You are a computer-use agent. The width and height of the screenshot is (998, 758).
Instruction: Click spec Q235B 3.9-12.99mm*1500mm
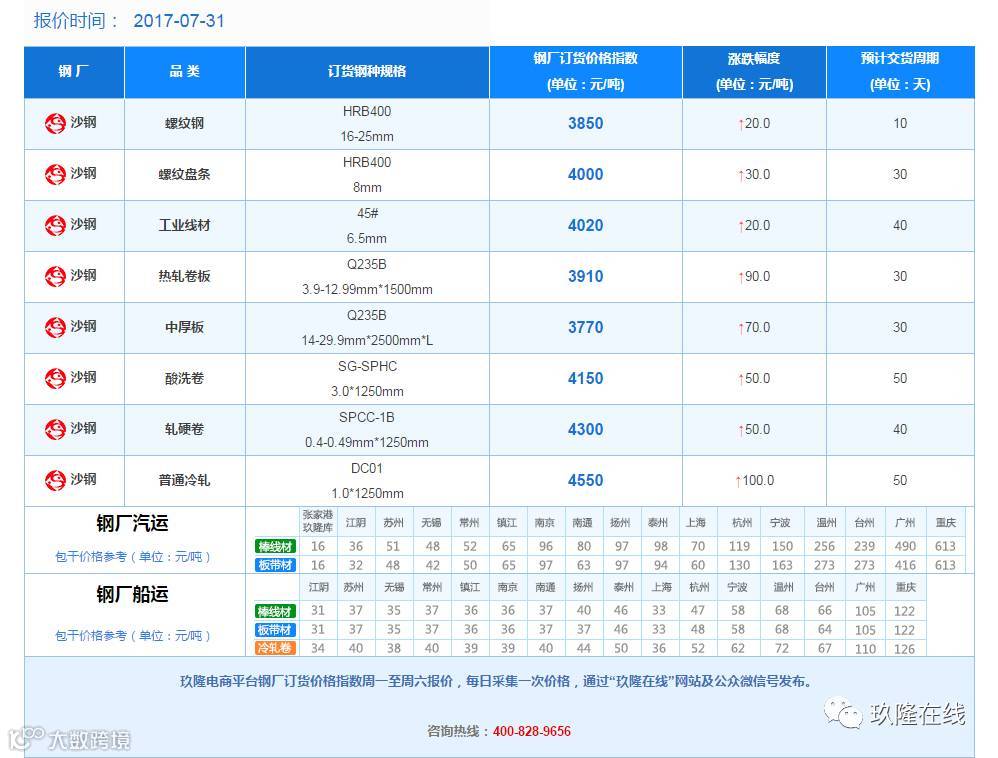[367, 277]
